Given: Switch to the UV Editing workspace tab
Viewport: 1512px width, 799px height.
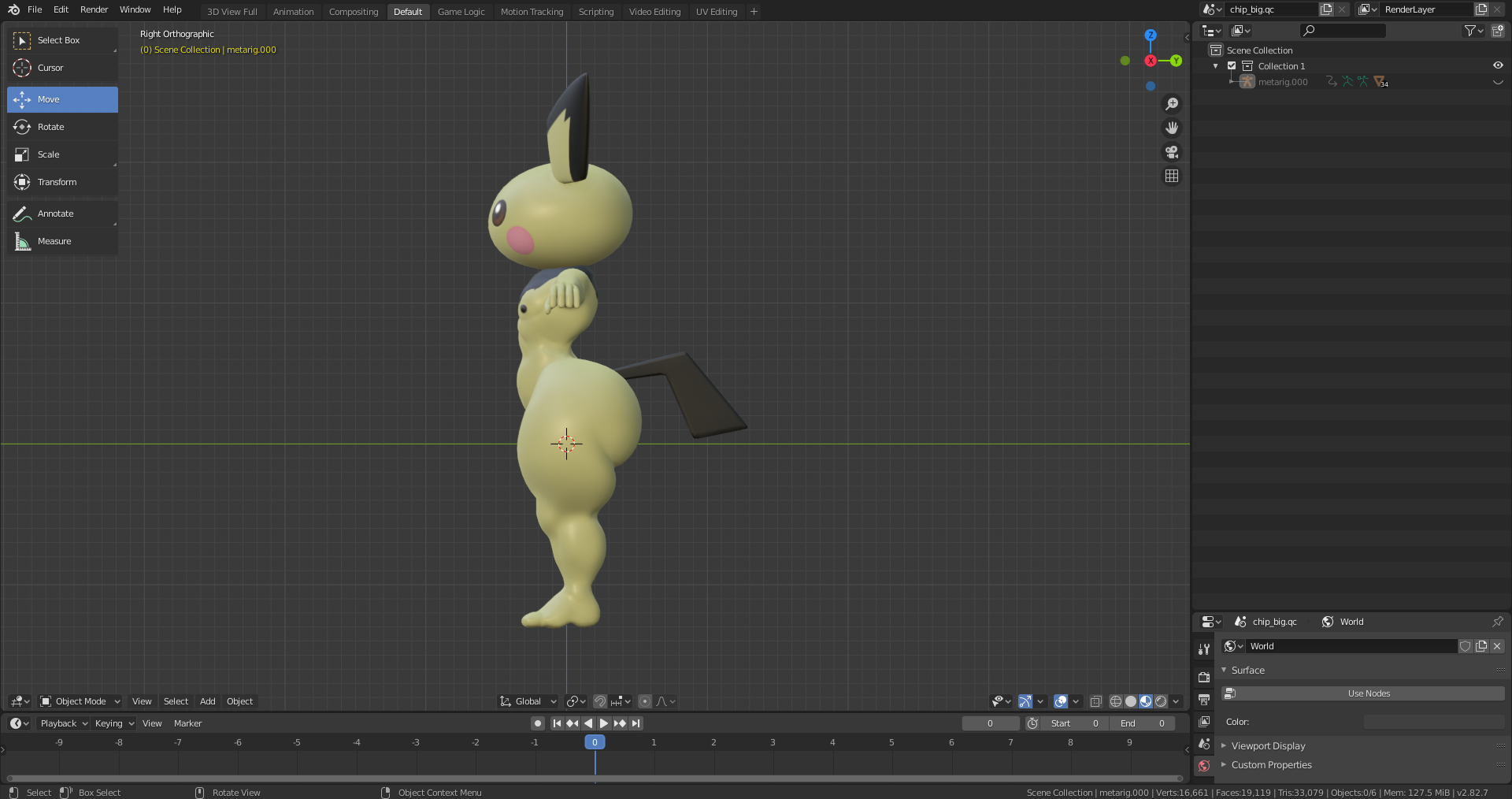Looking at the screenshot, I should (717, 12).
